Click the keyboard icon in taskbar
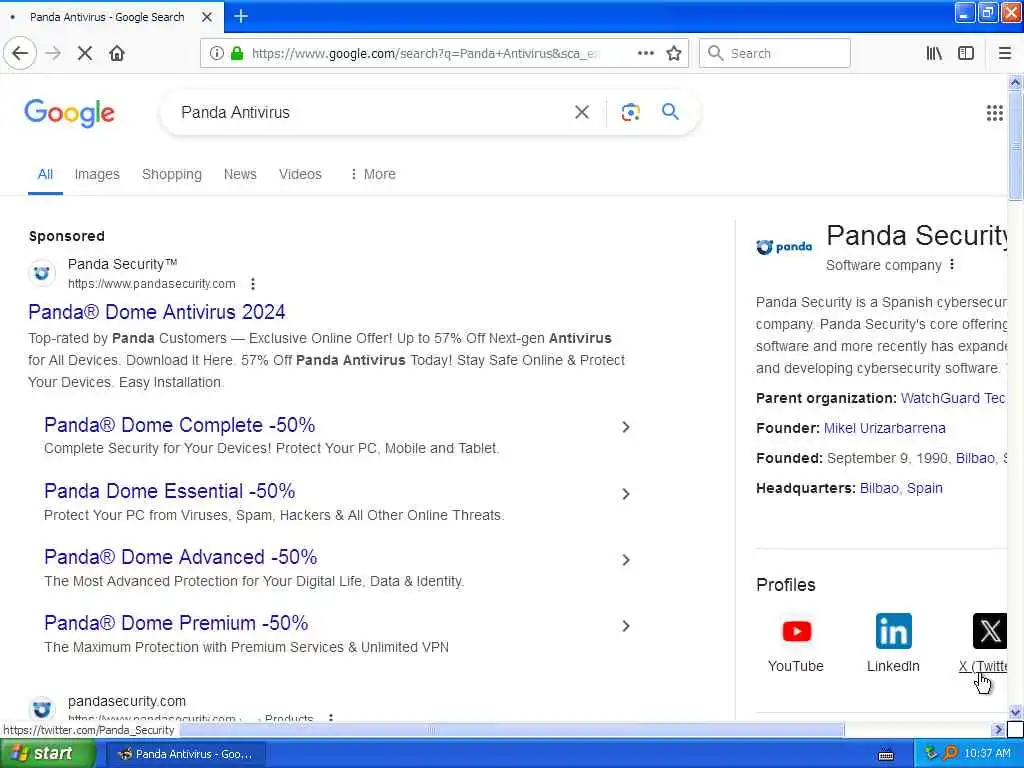The height and width of the screenshot is (768, 1024). (886, 755)
